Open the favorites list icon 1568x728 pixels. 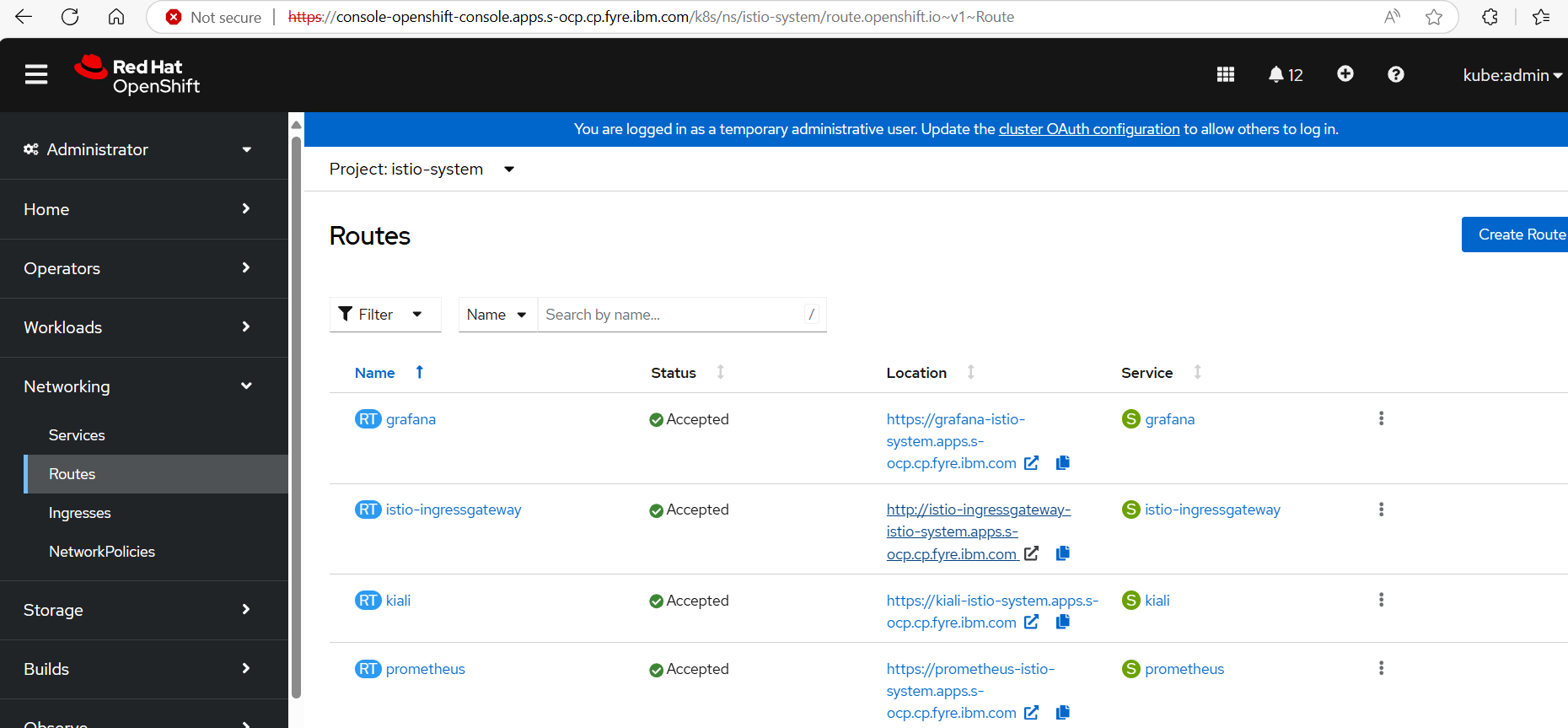1542,17
